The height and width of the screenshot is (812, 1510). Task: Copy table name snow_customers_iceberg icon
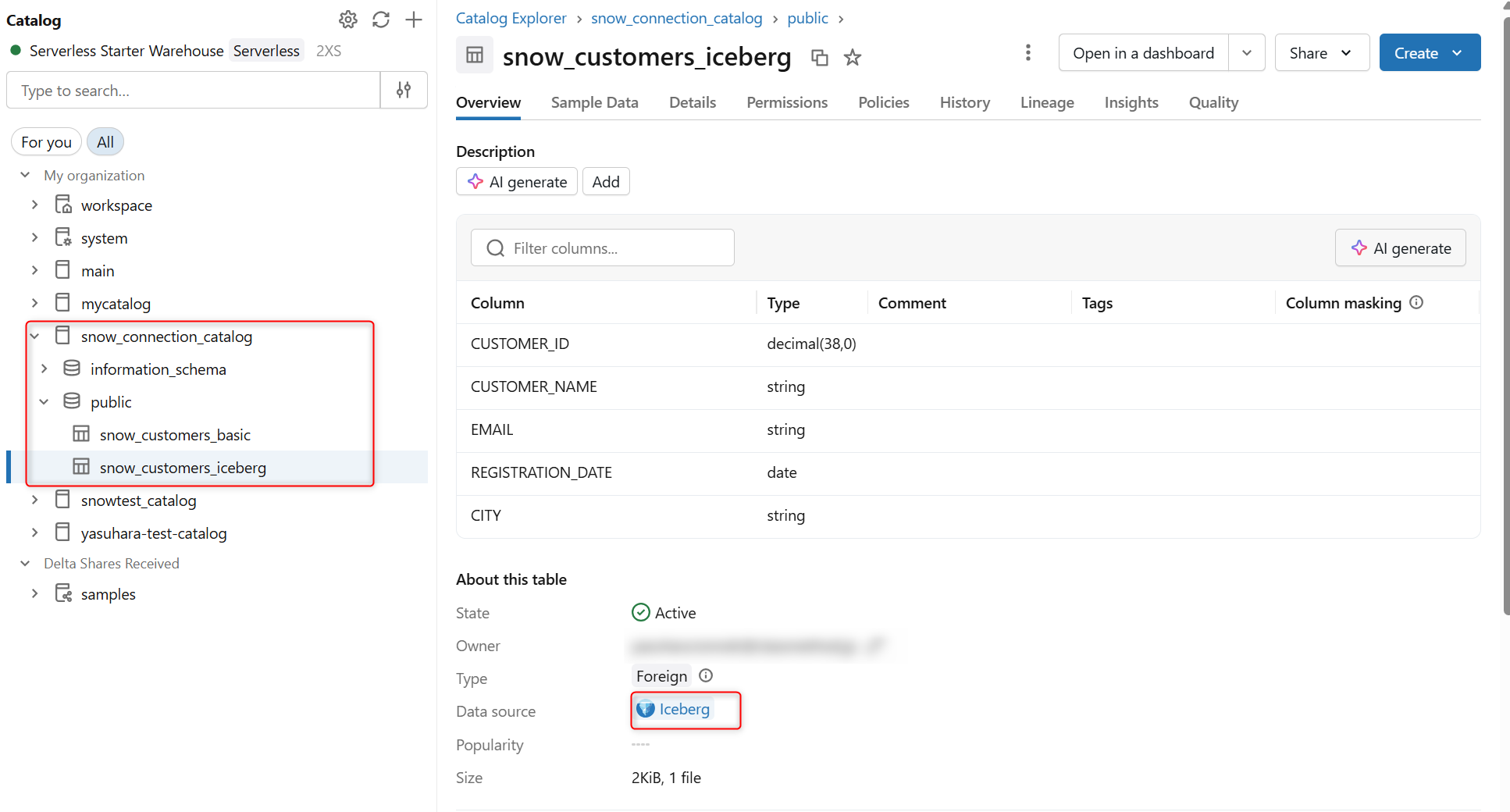click(820, 58)
